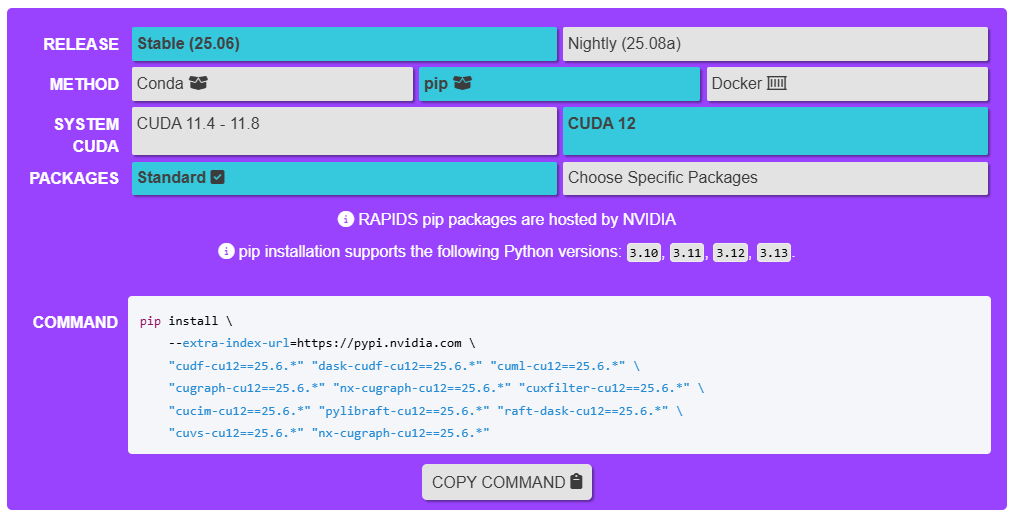The image size is (1015, 519).
Task: Choose pip install method
Action: click(559, 84)
